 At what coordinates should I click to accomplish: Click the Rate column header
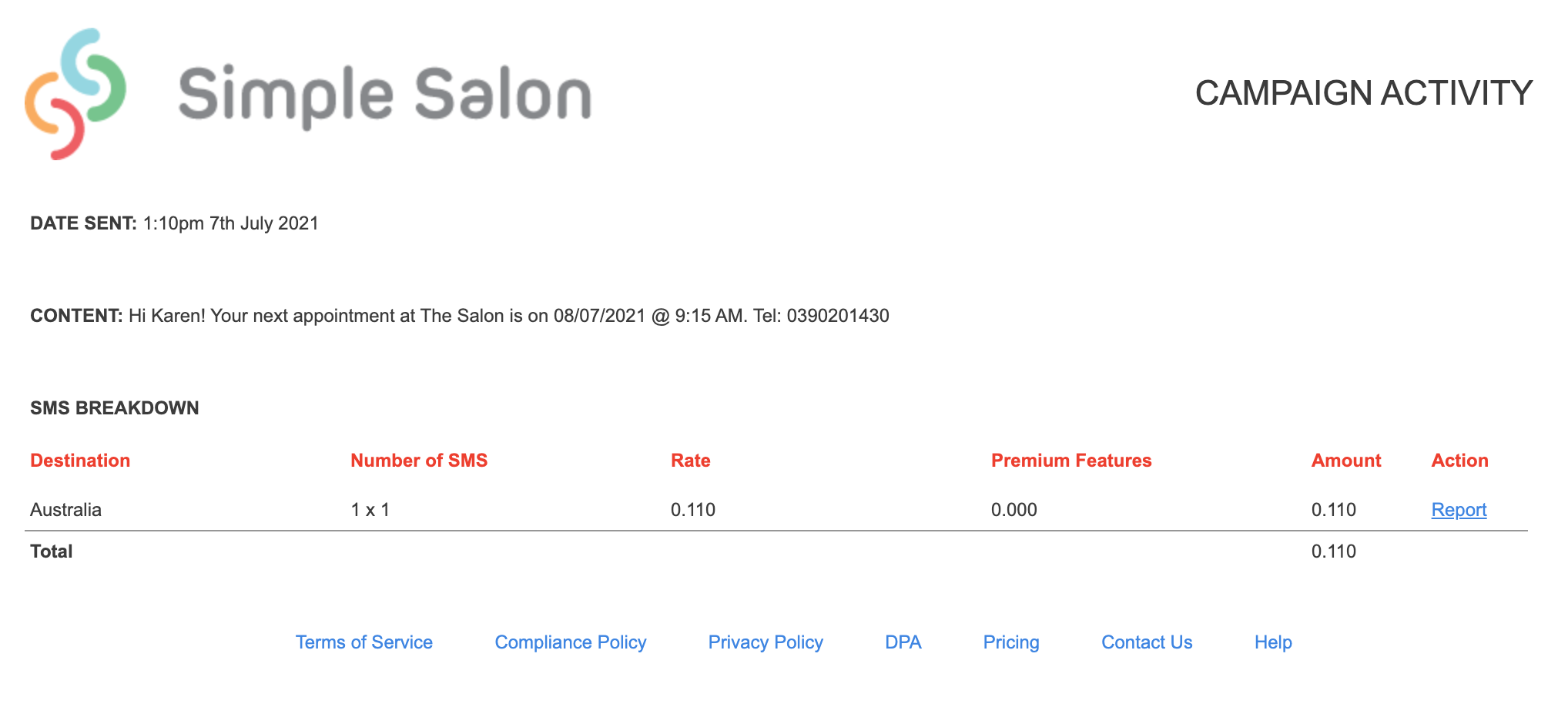pyautogui.click(x=690, y=460)
